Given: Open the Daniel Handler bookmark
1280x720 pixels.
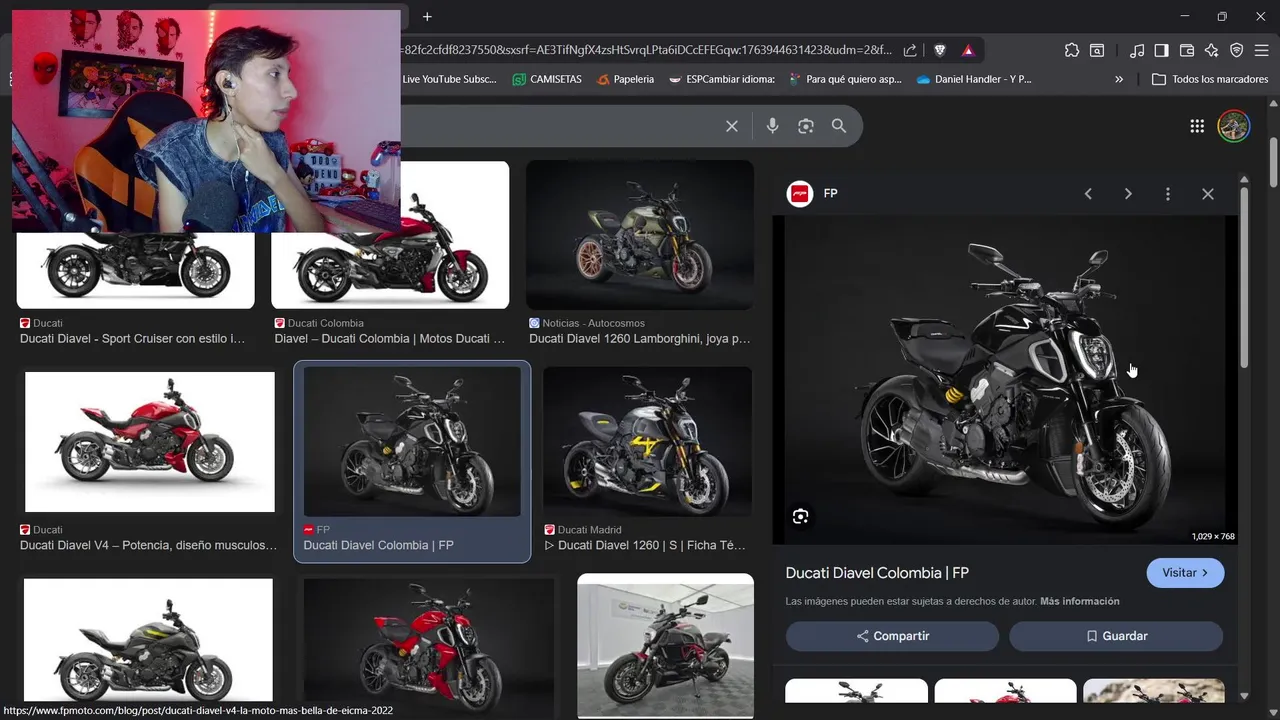Looking at the screenshot, I should [974, 79].
